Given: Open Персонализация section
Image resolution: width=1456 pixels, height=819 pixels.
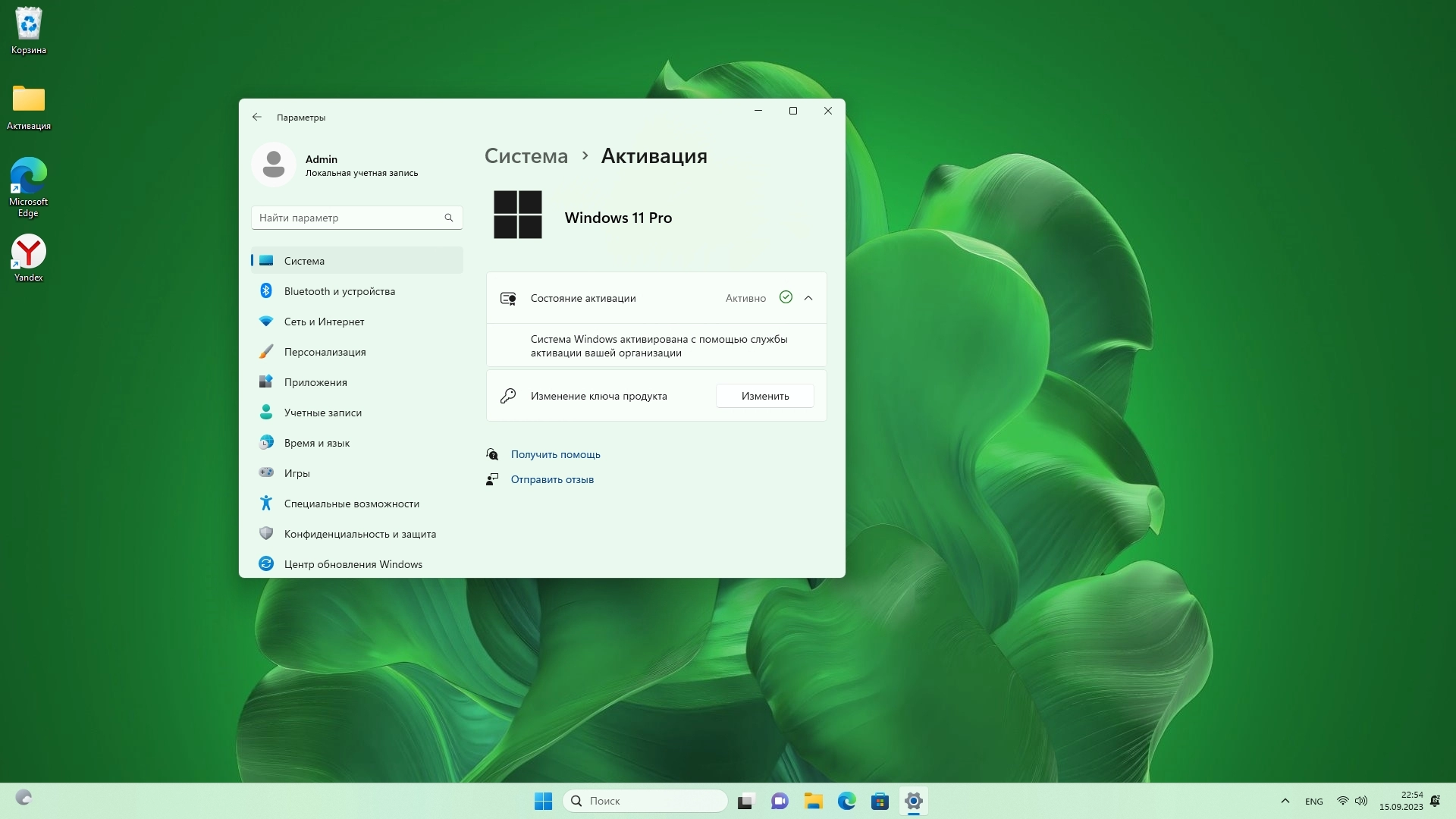Looking at the screenshot, I should pyautogui.click(x=325, y=352).
